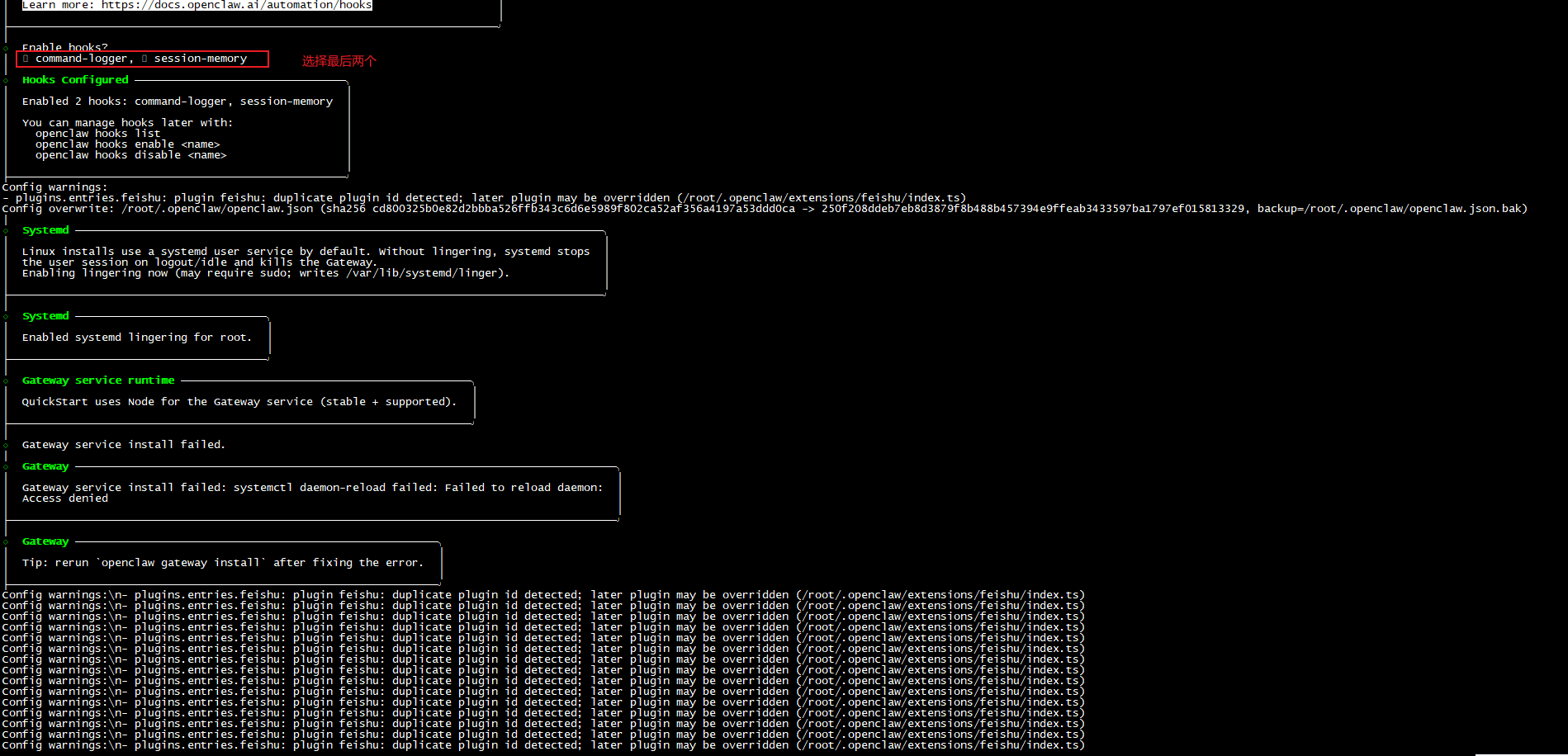Click the 'openclaw hooks disable <name>' command
Screen dimensions: 1568x756
(x=130, y=155)
